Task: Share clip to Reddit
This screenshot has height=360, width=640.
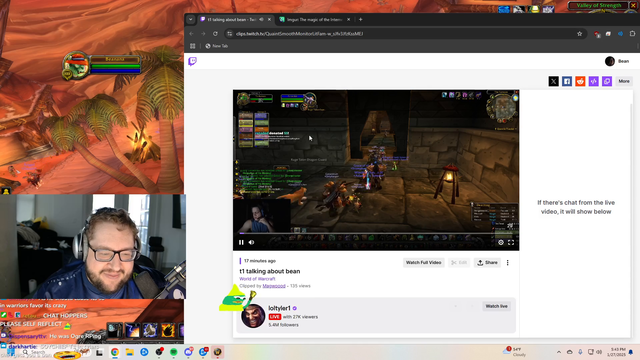Action: (x=580, y=81)
